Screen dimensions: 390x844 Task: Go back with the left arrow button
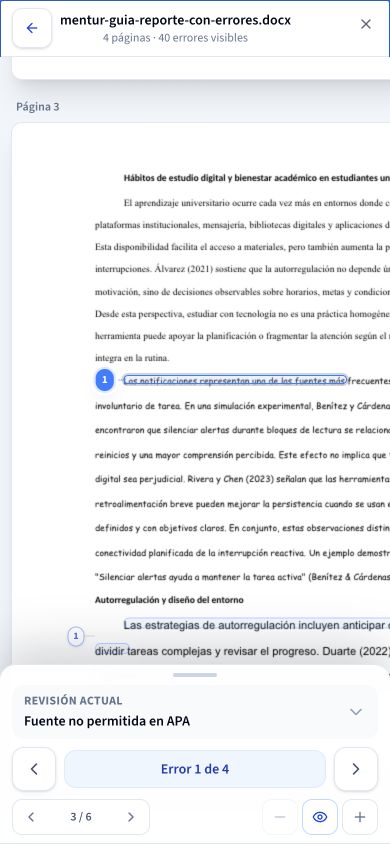point(32,29)
